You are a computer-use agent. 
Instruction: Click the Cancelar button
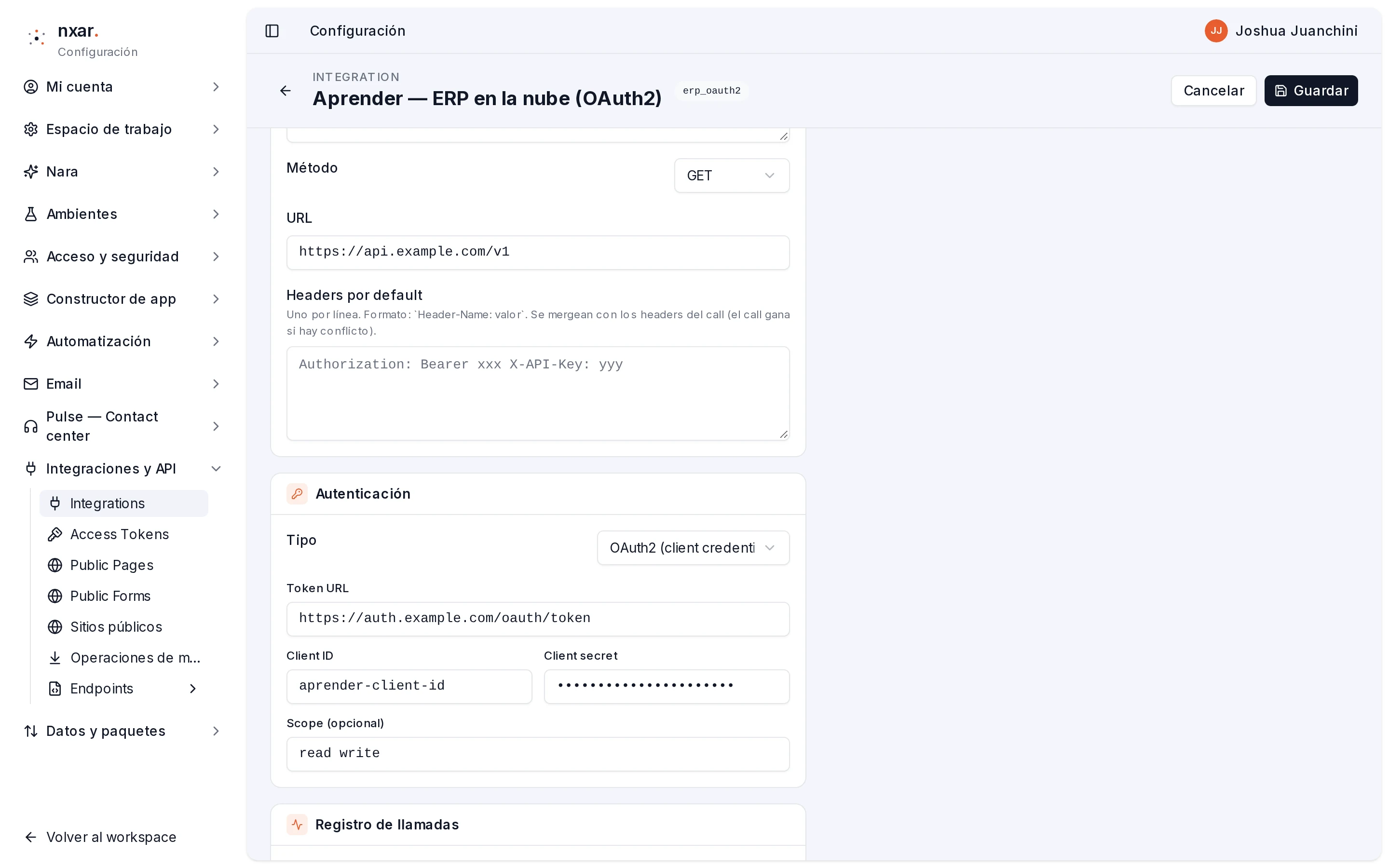(x=1213, y=91)
